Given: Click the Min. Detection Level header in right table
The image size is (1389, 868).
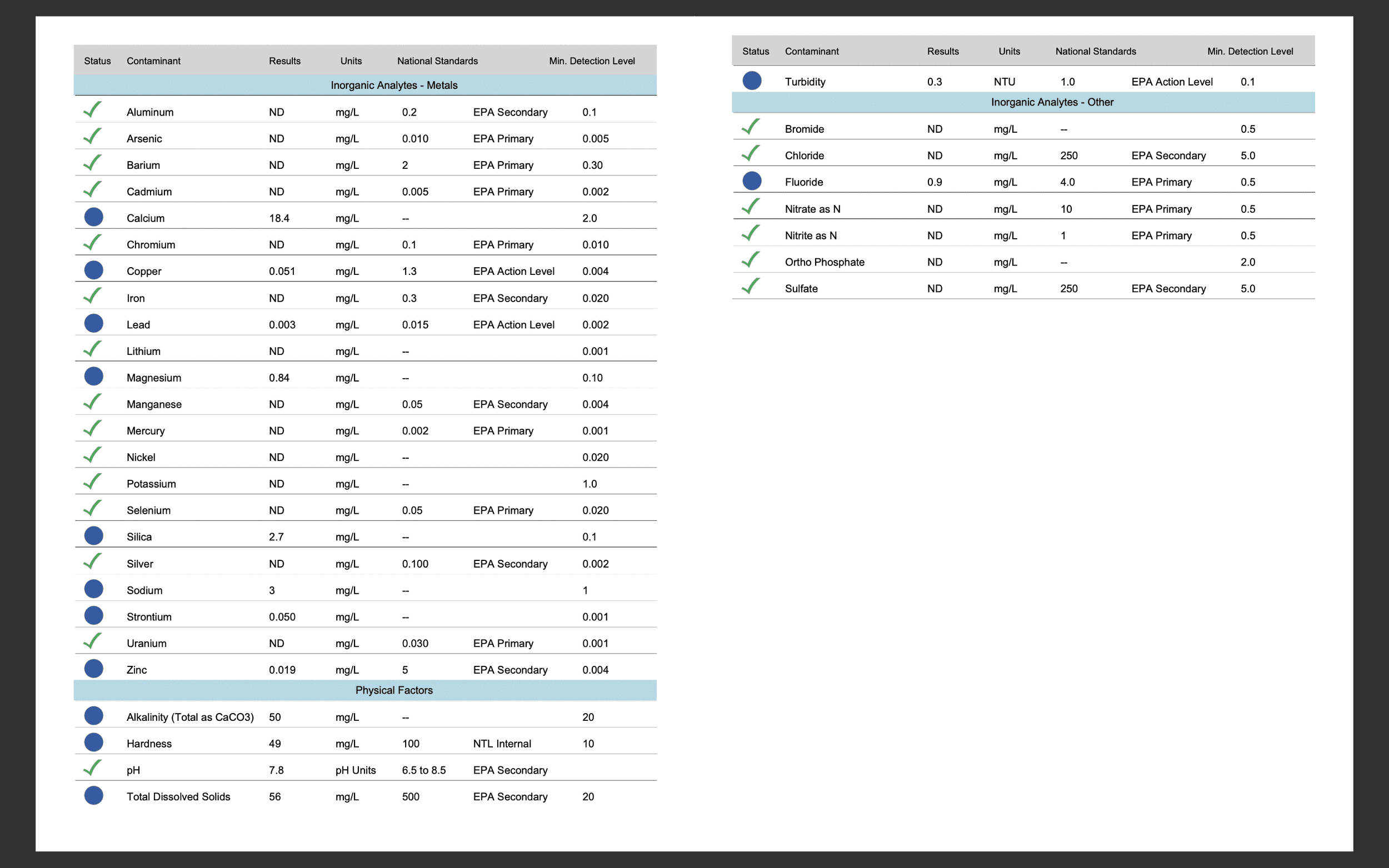Looking at the screenshot, I should [x=1250, y=51].
